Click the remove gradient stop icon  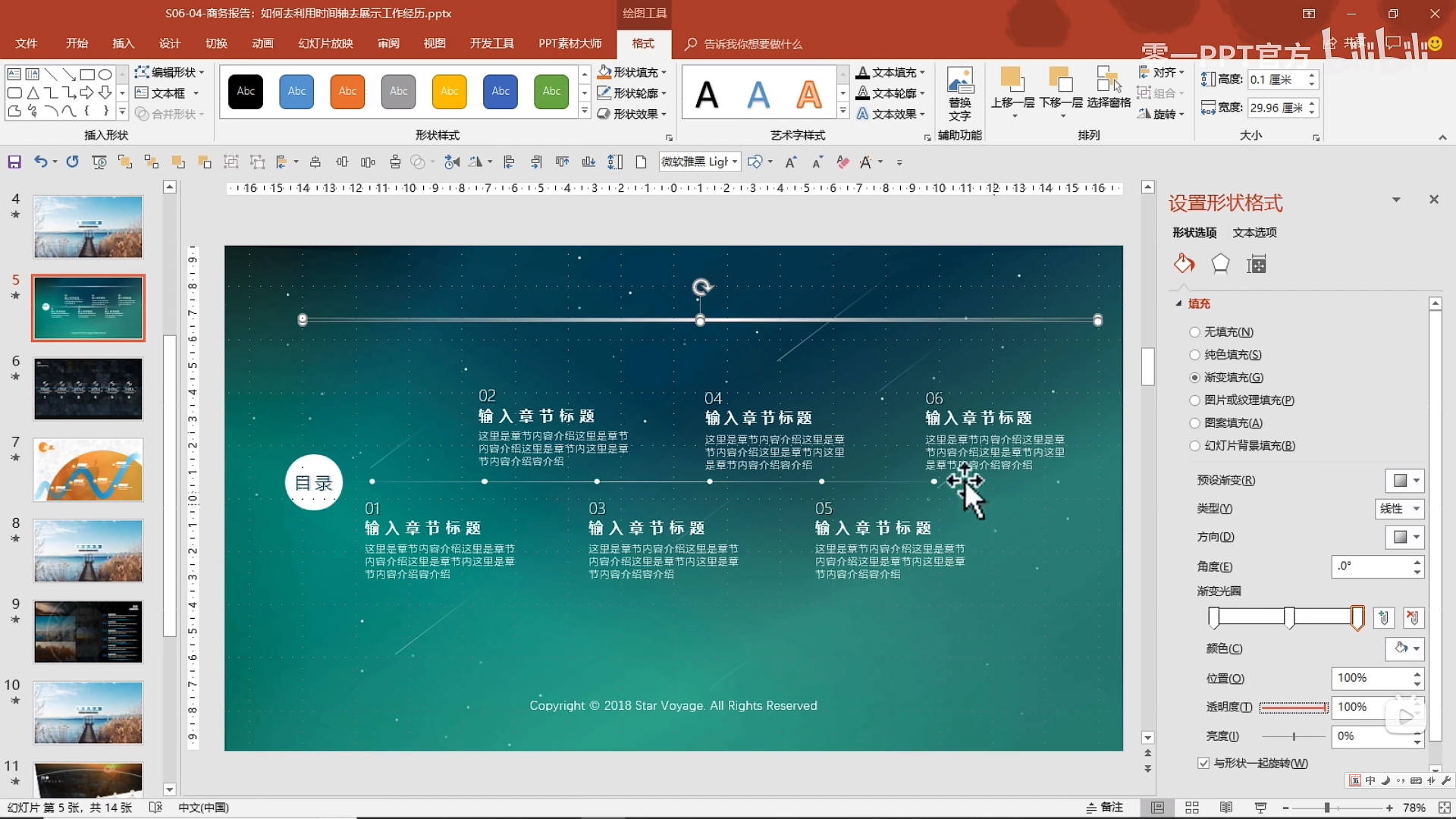tap(1413, 618)
